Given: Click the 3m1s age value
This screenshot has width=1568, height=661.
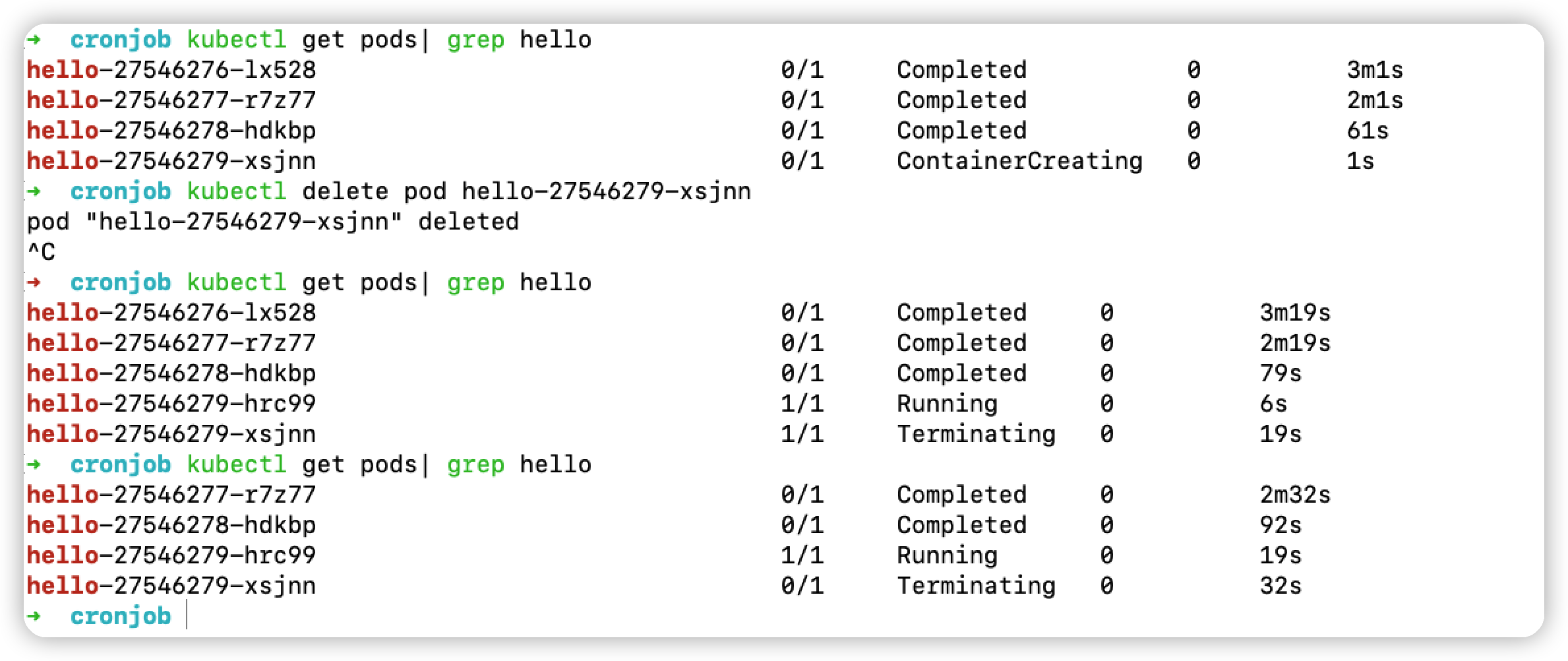Looking at the screenshot, I should 1375,71.
